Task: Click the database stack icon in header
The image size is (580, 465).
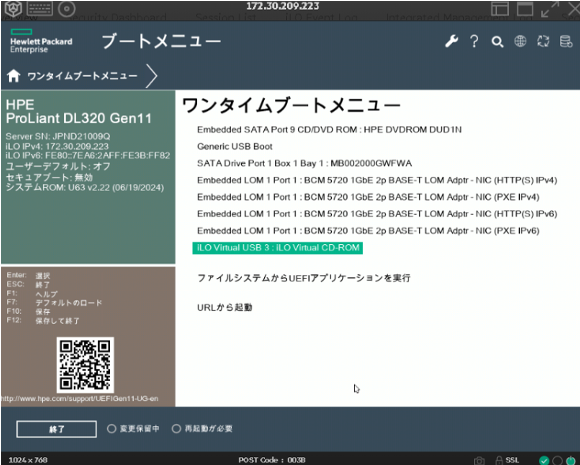Action: point(566,41)
